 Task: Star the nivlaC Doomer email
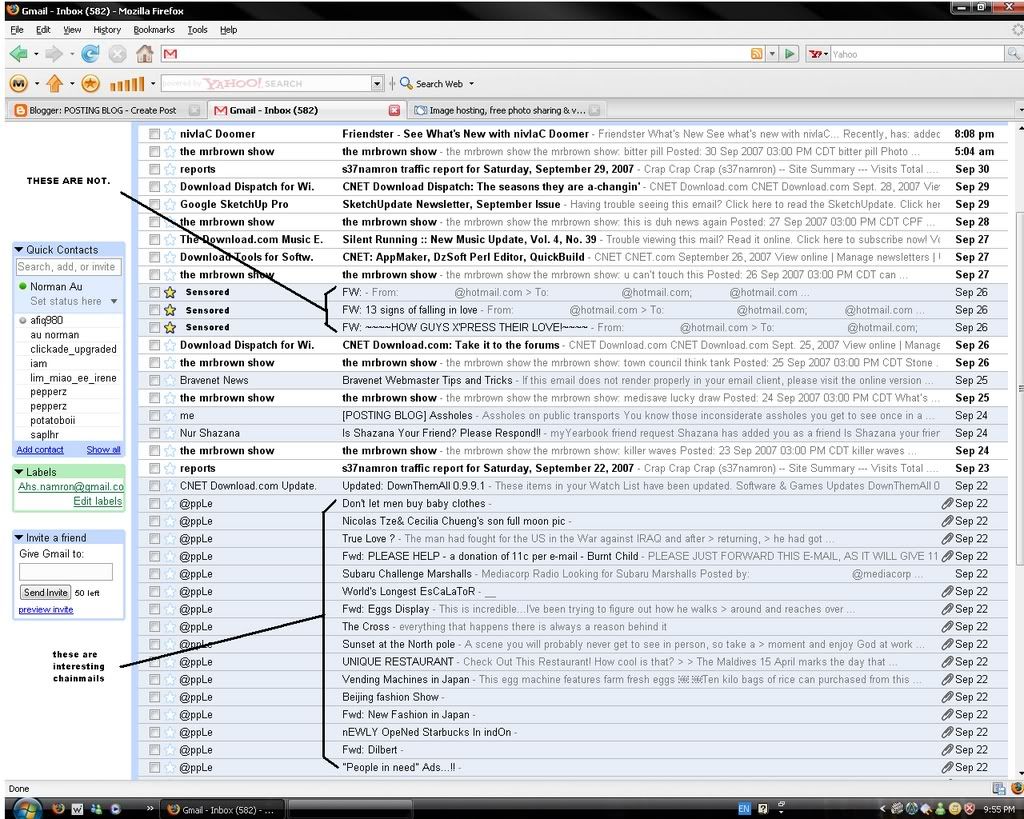(170, 134)
